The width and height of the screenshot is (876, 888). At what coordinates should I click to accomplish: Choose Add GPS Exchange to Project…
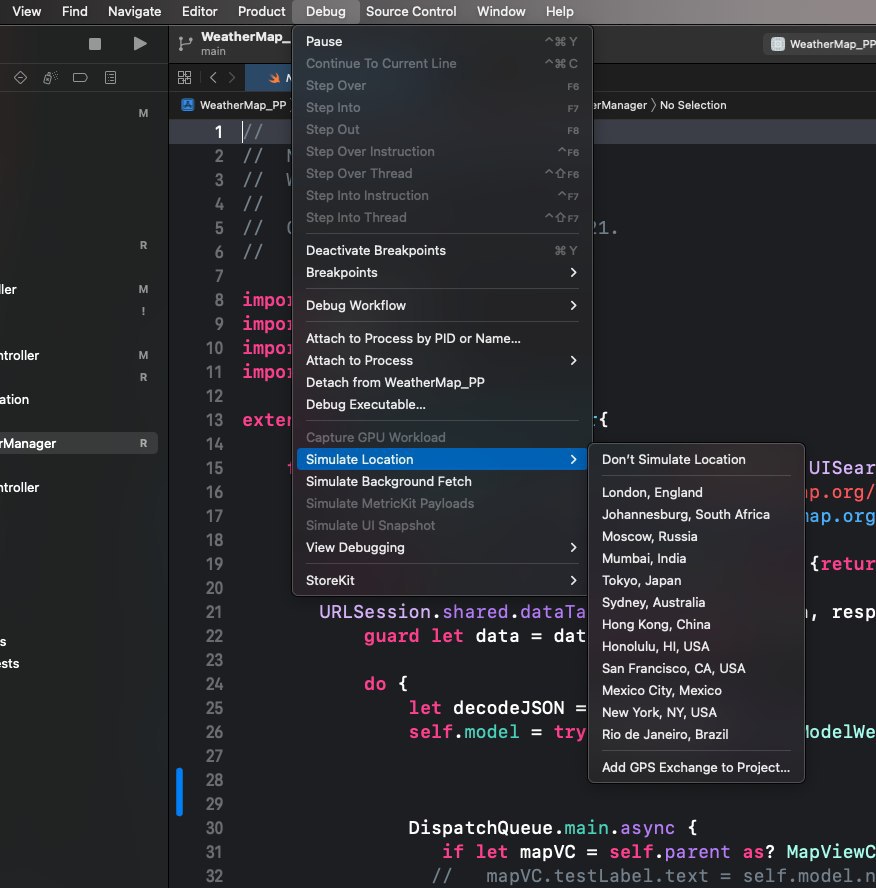tap(696, 767)
